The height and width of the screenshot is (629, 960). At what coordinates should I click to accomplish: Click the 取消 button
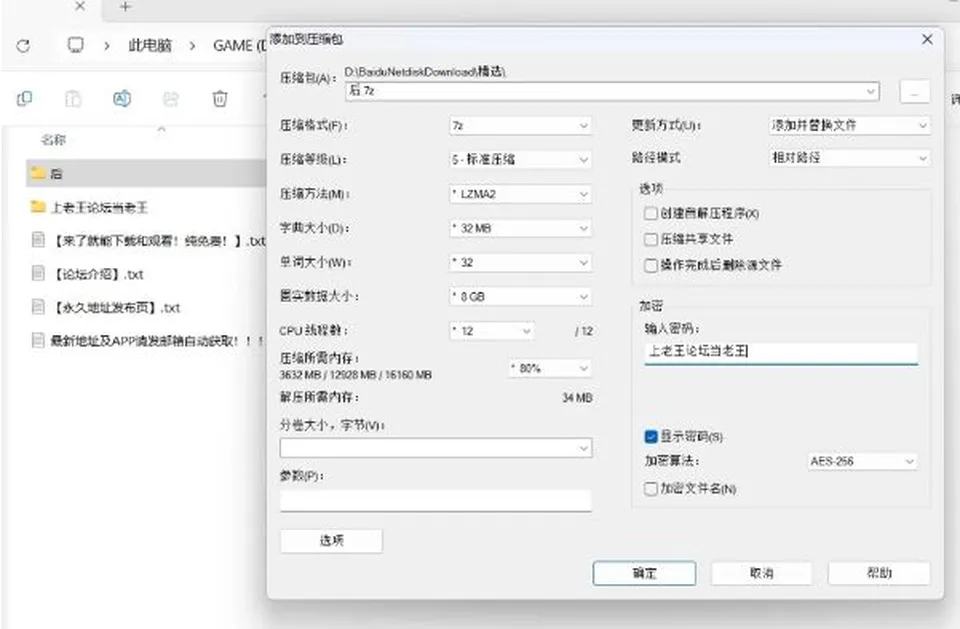coord(762,573)
